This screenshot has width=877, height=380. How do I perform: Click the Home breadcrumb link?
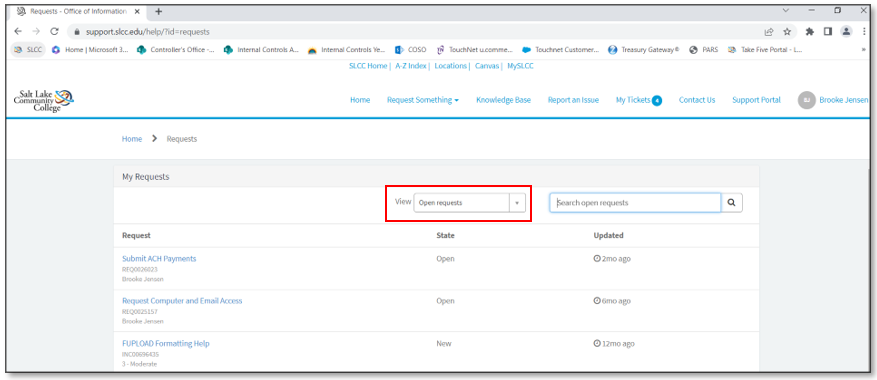point(132,139)
